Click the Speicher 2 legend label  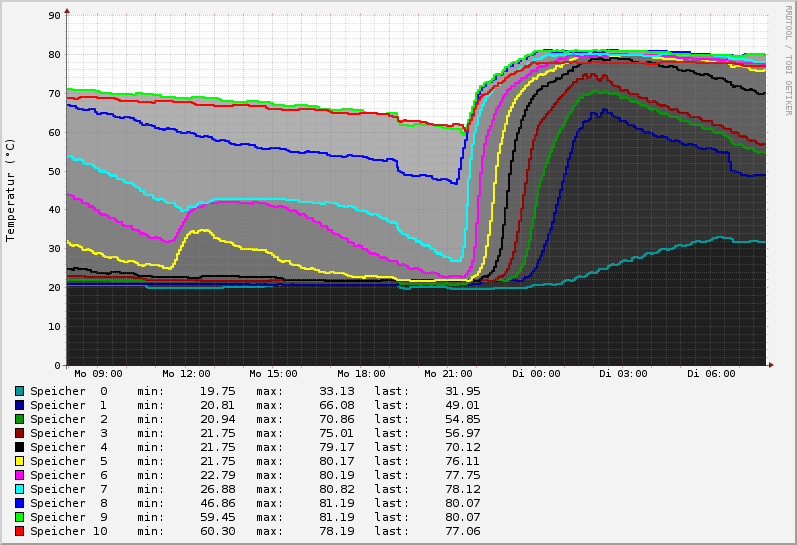(68, 419)
